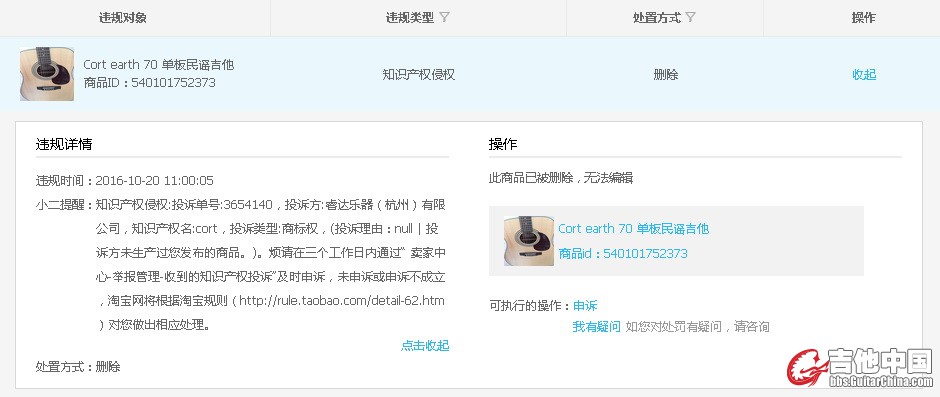Click guitar thumbnail in the table row
This screenshot has height=397, width=940.
coord(47,74)
